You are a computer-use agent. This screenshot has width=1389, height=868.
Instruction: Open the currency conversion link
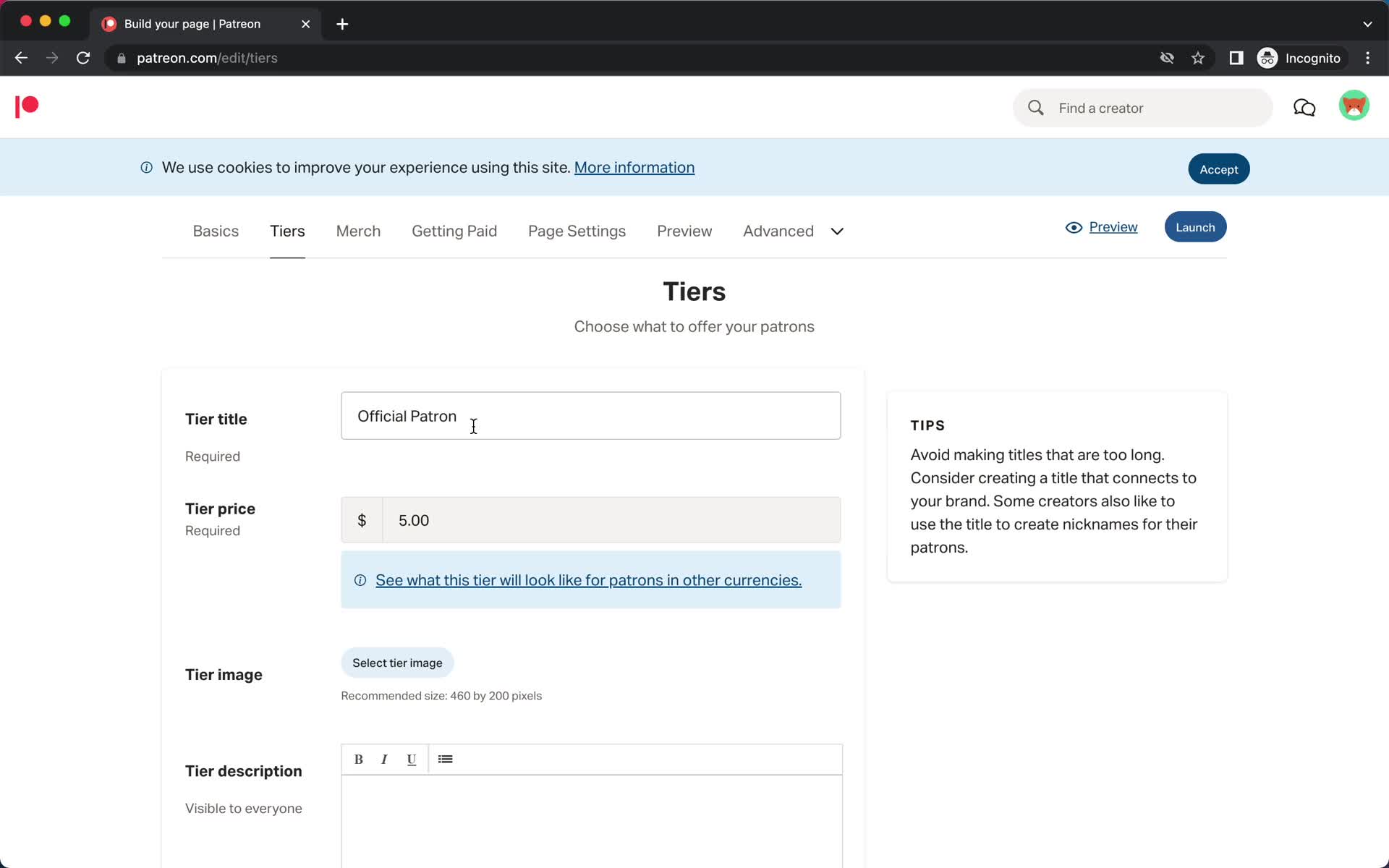point(588,580)
